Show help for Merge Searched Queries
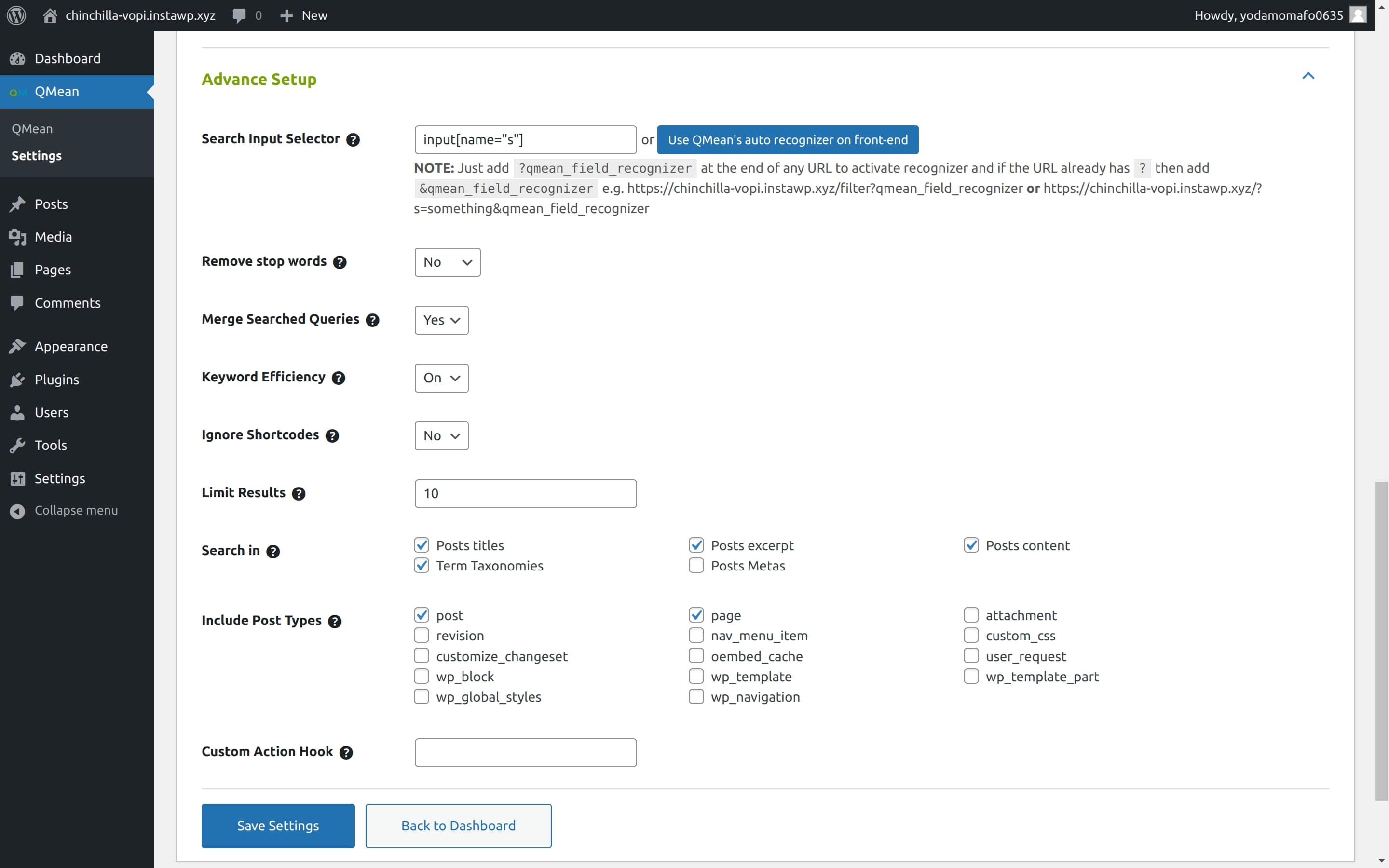This screenshot has width=1389, height=868. 372,320
